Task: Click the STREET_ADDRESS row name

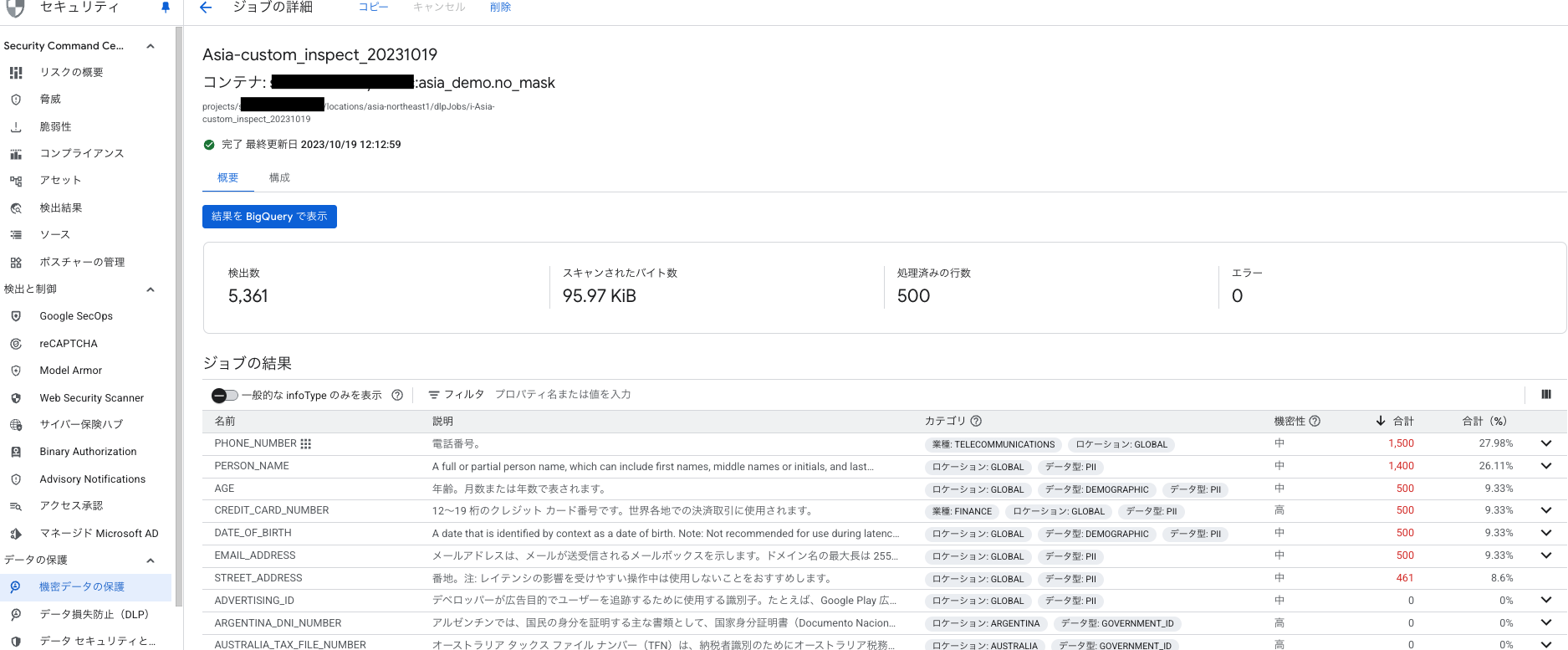Action: coord(258,578)
